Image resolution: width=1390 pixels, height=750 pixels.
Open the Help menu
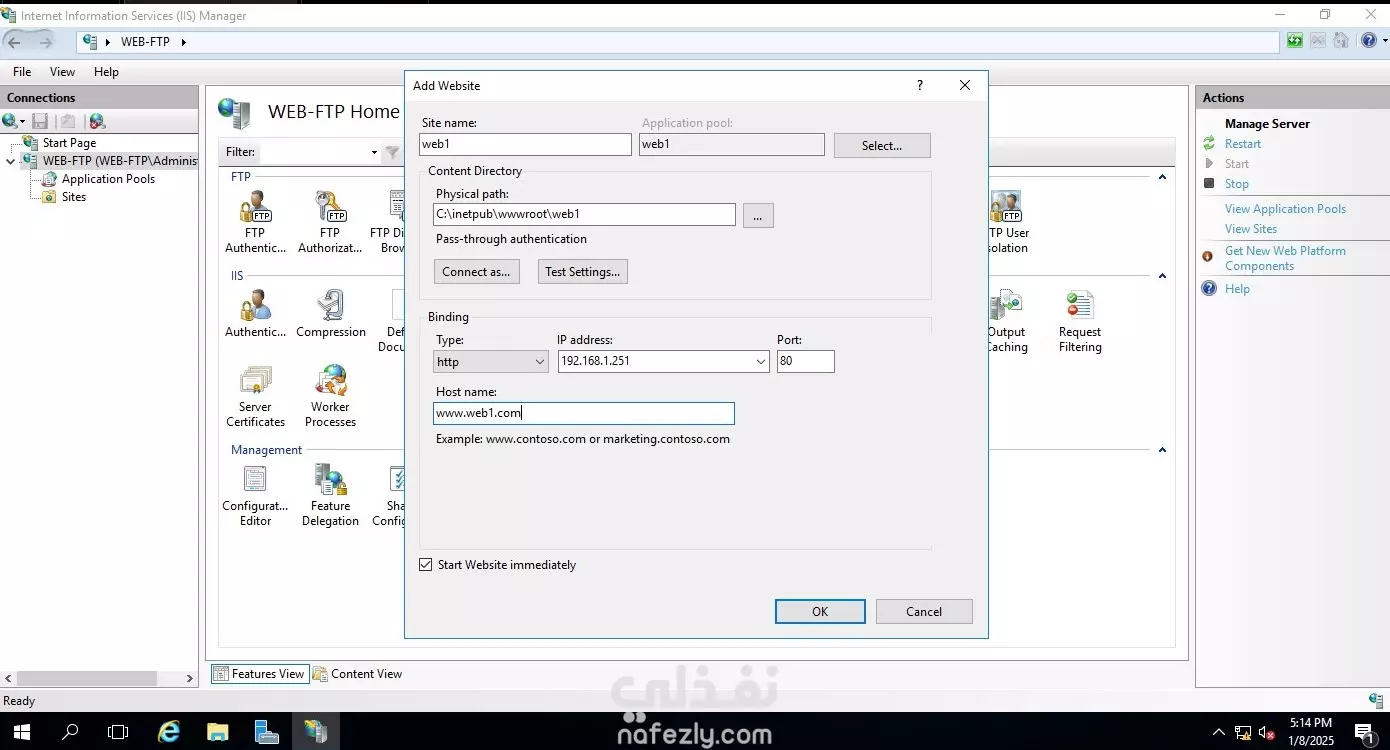[106, 72]
